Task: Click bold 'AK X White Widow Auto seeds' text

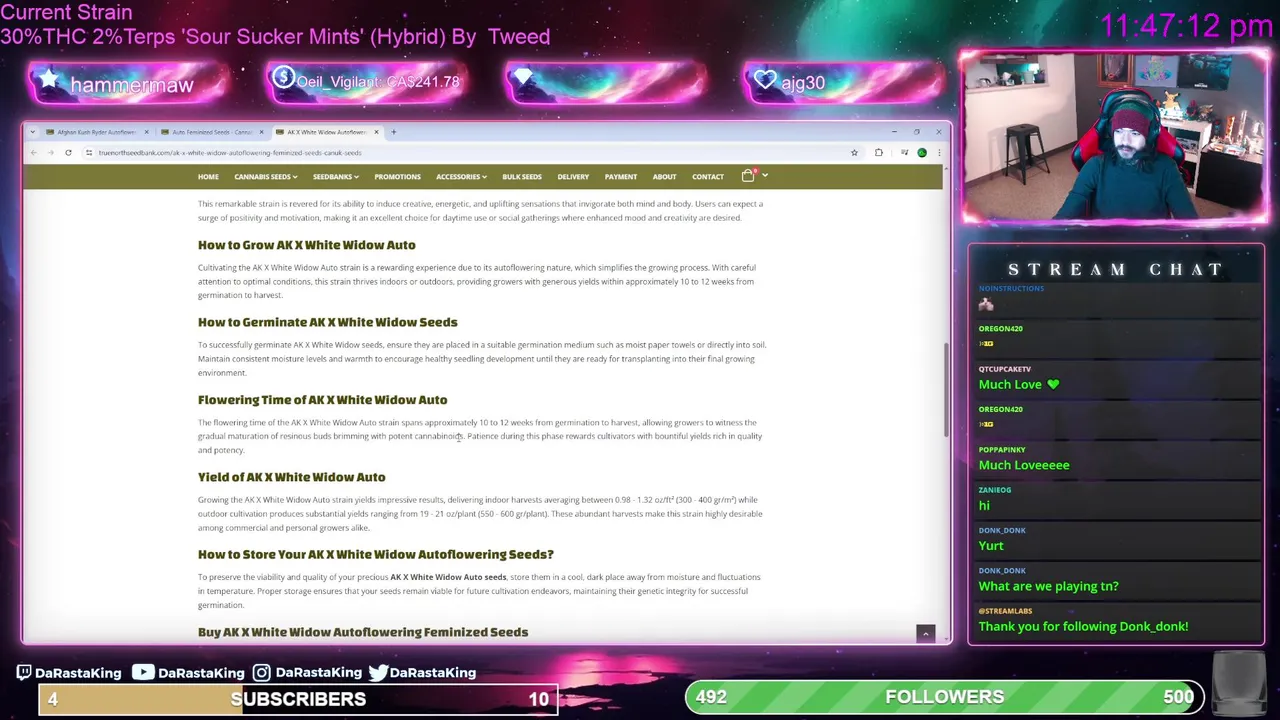Action: (x=448, y=577)
